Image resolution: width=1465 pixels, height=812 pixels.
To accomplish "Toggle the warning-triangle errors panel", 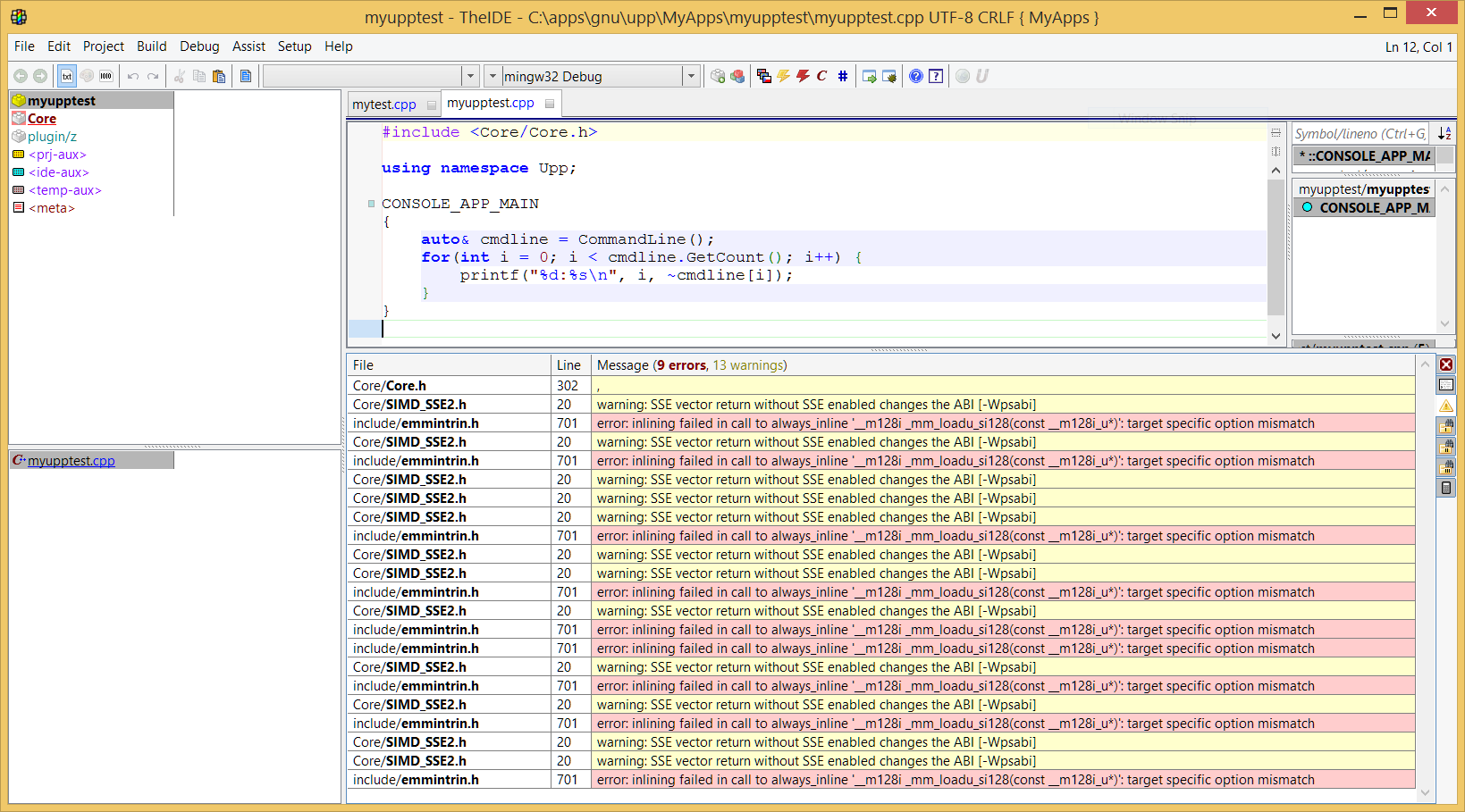I will [x=1446, y=406].
